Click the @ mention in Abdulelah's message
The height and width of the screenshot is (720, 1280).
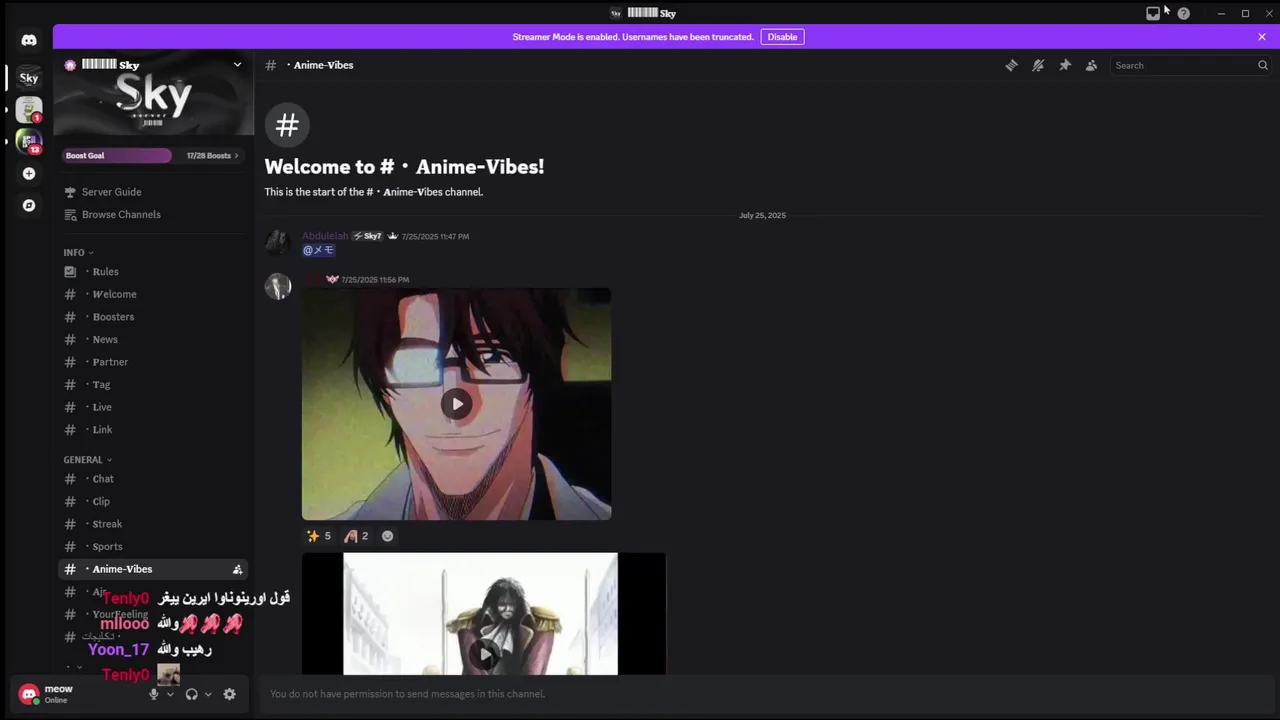pos(318,250)
